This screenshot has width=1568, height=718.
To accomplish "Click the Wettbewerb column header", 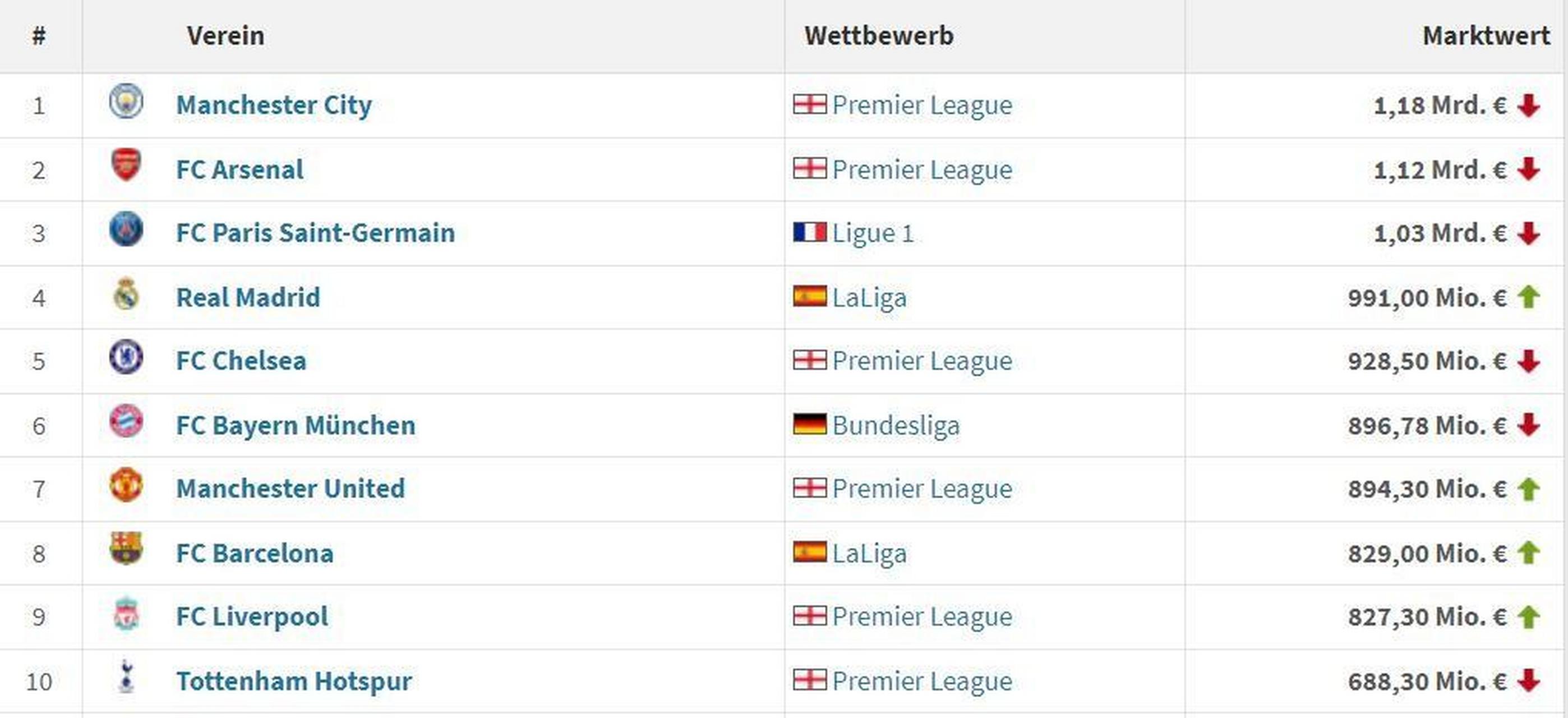I will coord(878,35).
